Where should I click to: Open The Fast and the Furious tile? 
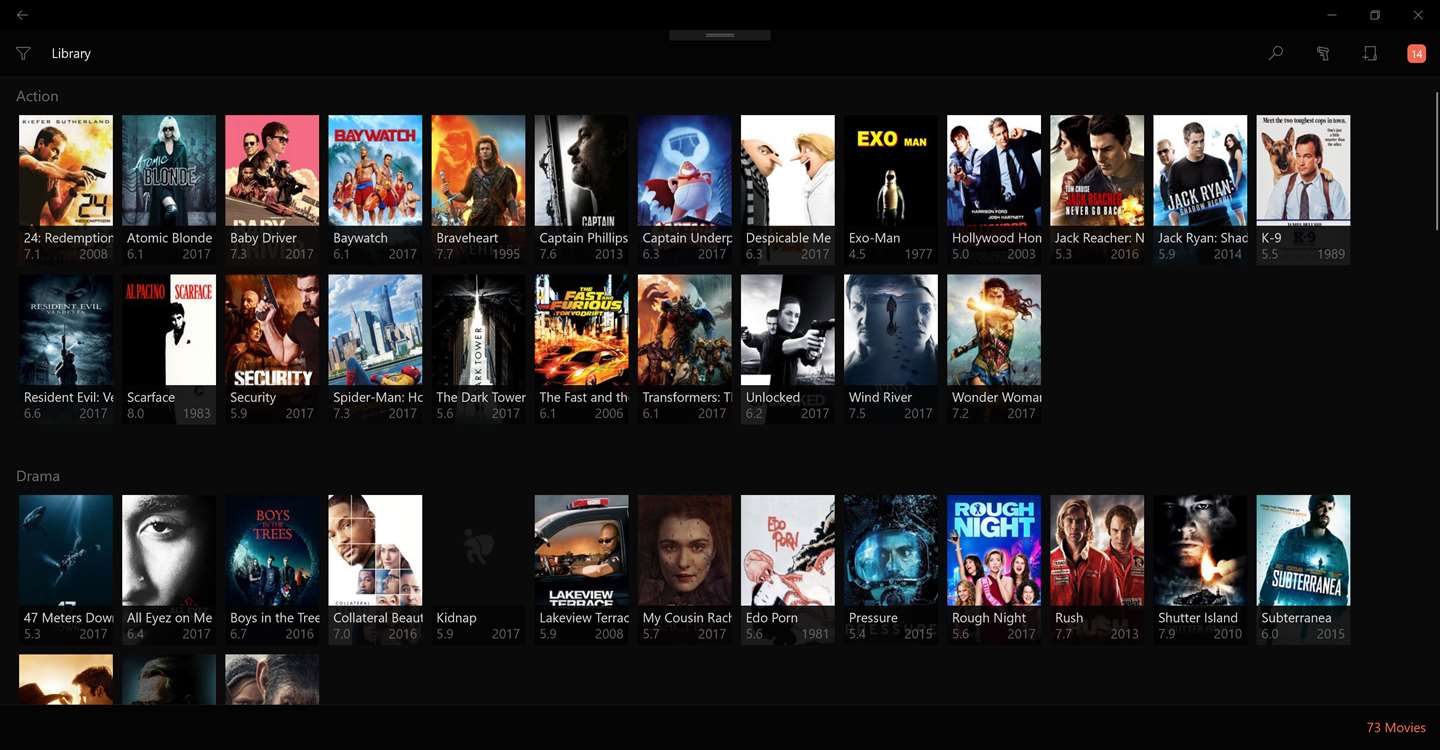pos(581,350)
